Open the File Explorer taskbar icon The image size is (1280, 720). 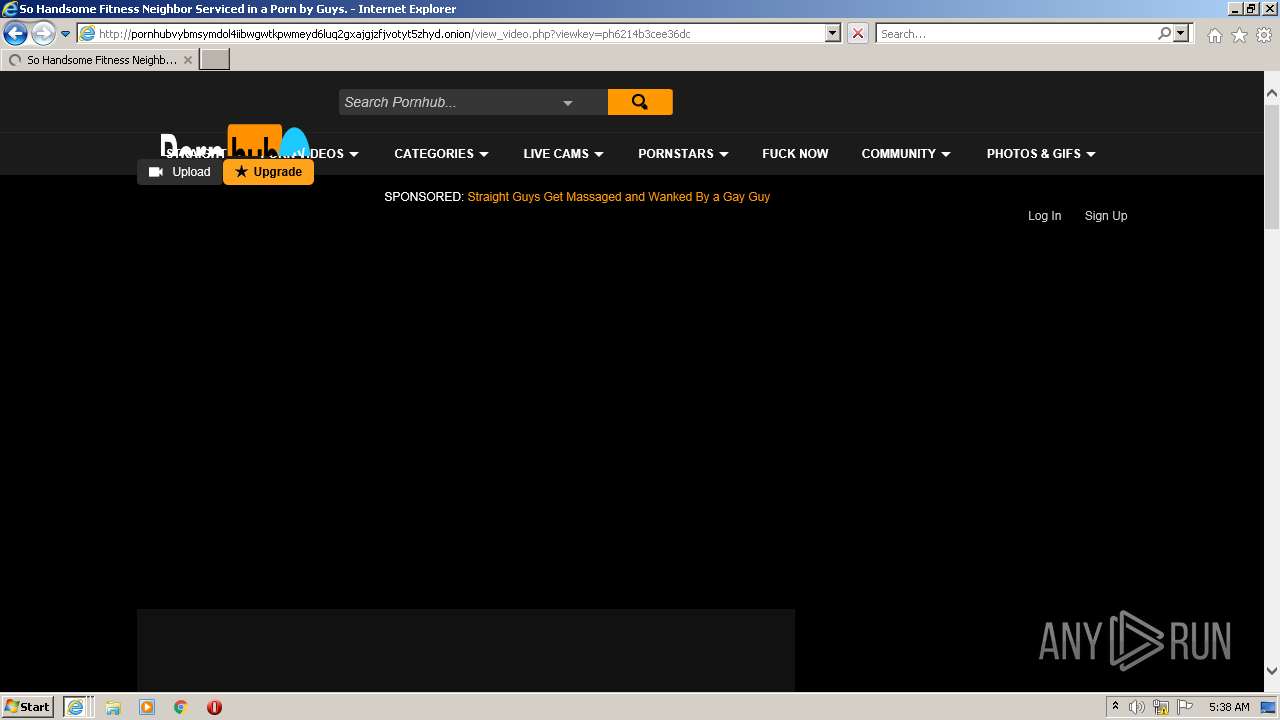(113, 707)
